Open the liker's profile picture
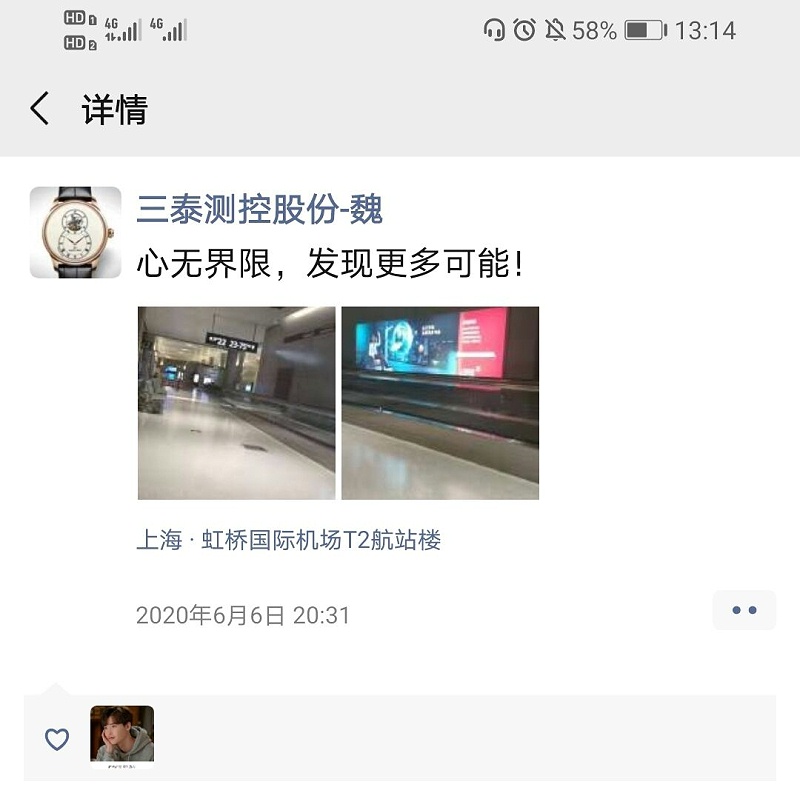Screen dimensions: 800x793 click(x=122, y=735)
